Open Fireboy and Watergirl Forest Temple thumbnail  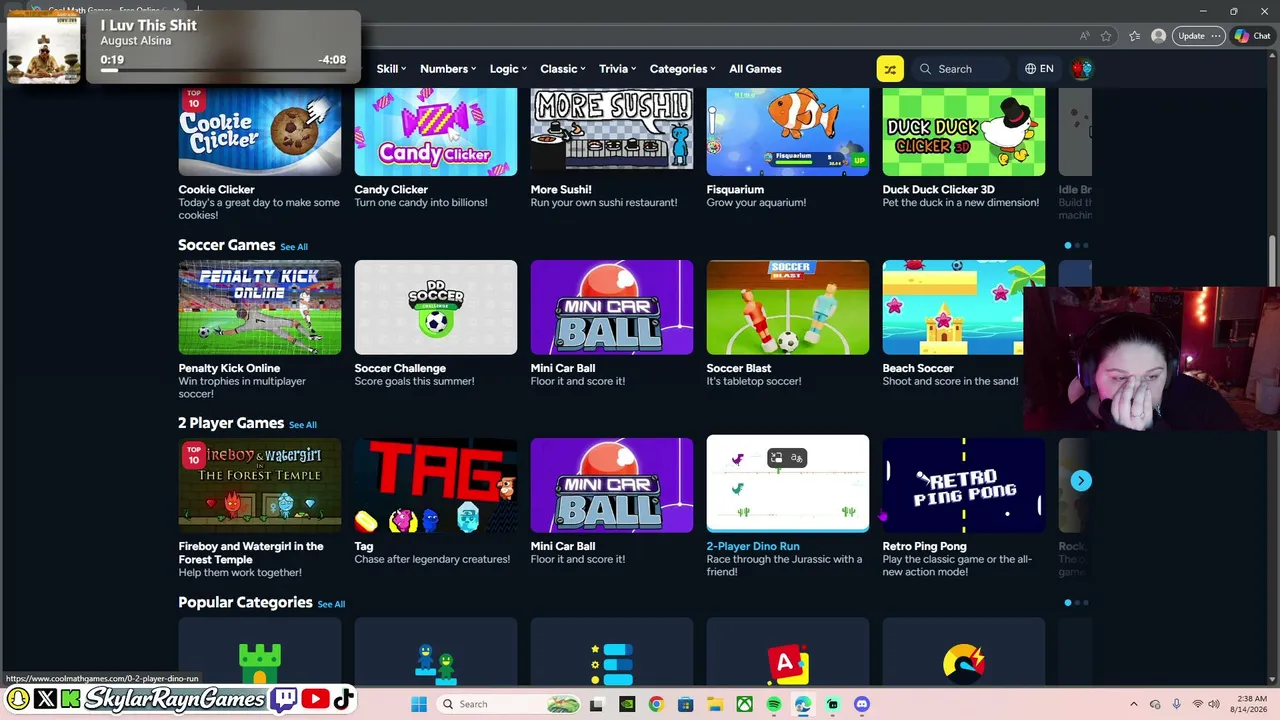[260, 485]
